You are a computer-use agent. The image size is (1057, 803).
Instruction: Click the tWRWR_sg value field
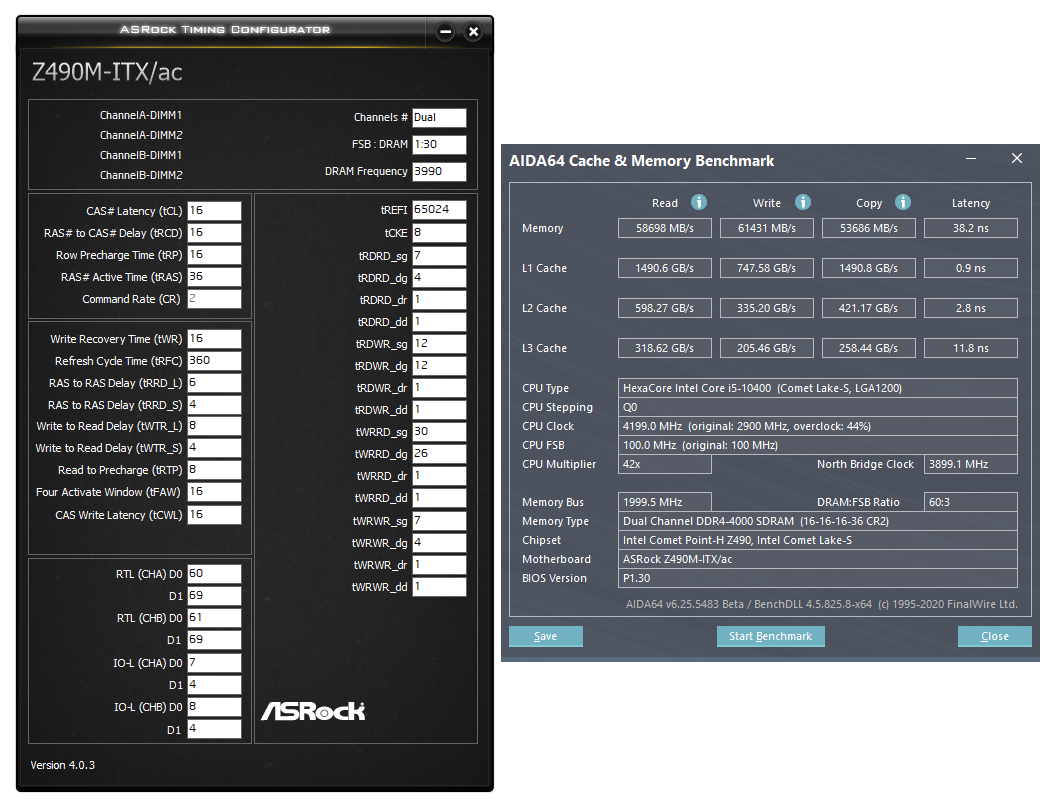point(439,521)
